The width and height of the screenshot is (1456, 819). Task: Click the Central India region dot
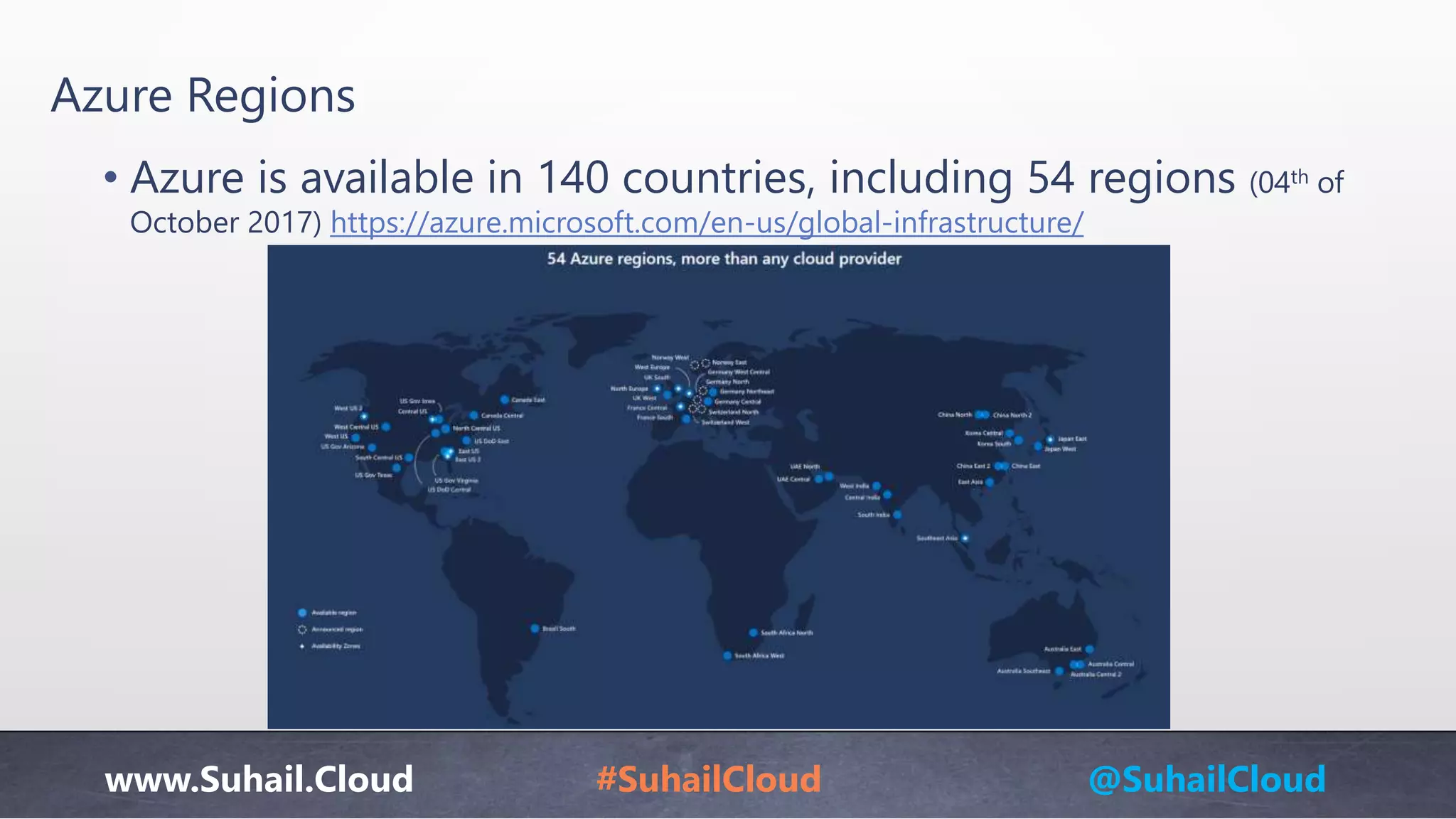(x=887, y=495)
